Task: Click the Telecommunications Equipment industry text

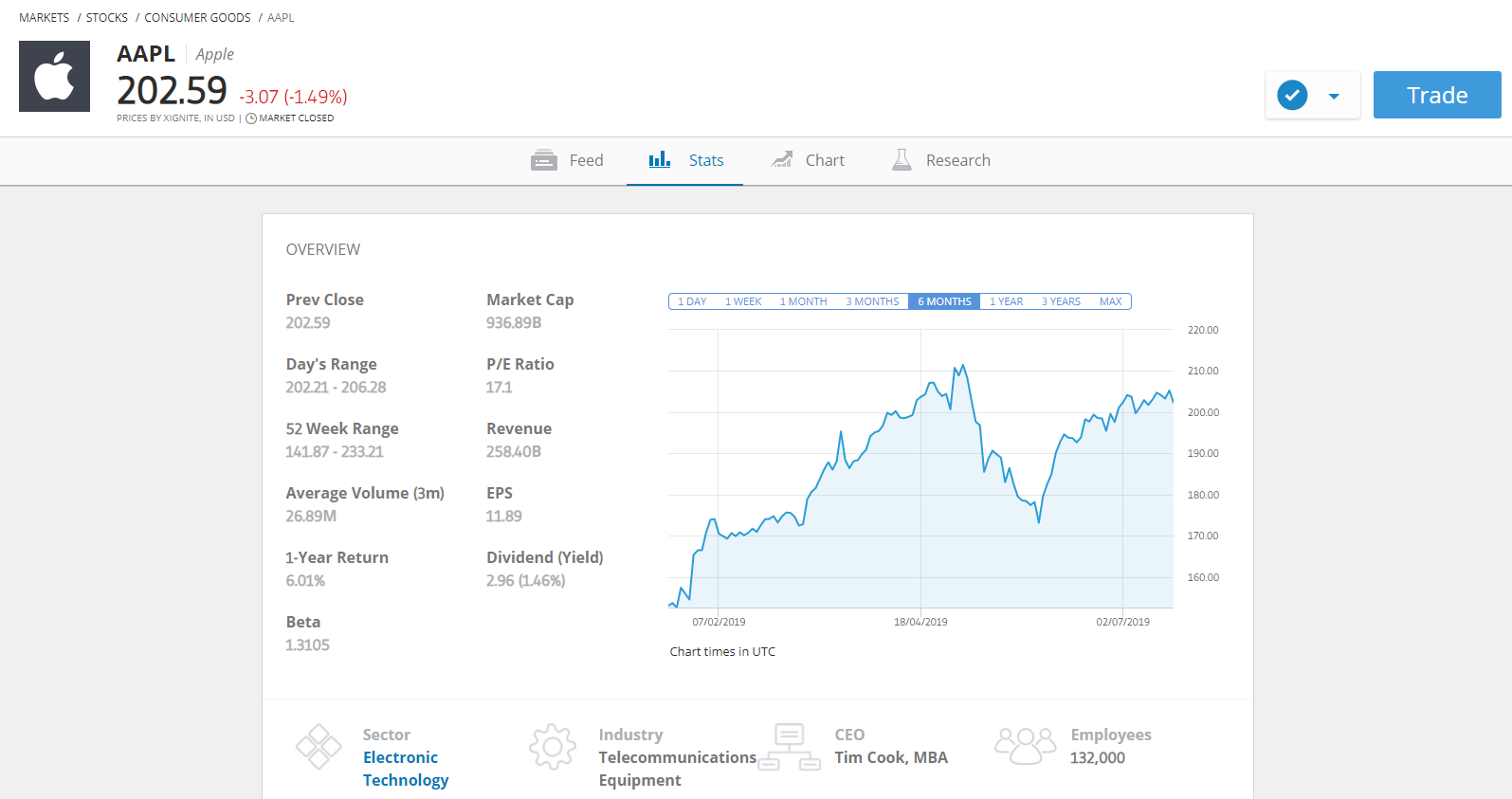Action: [x=678, y=769]
